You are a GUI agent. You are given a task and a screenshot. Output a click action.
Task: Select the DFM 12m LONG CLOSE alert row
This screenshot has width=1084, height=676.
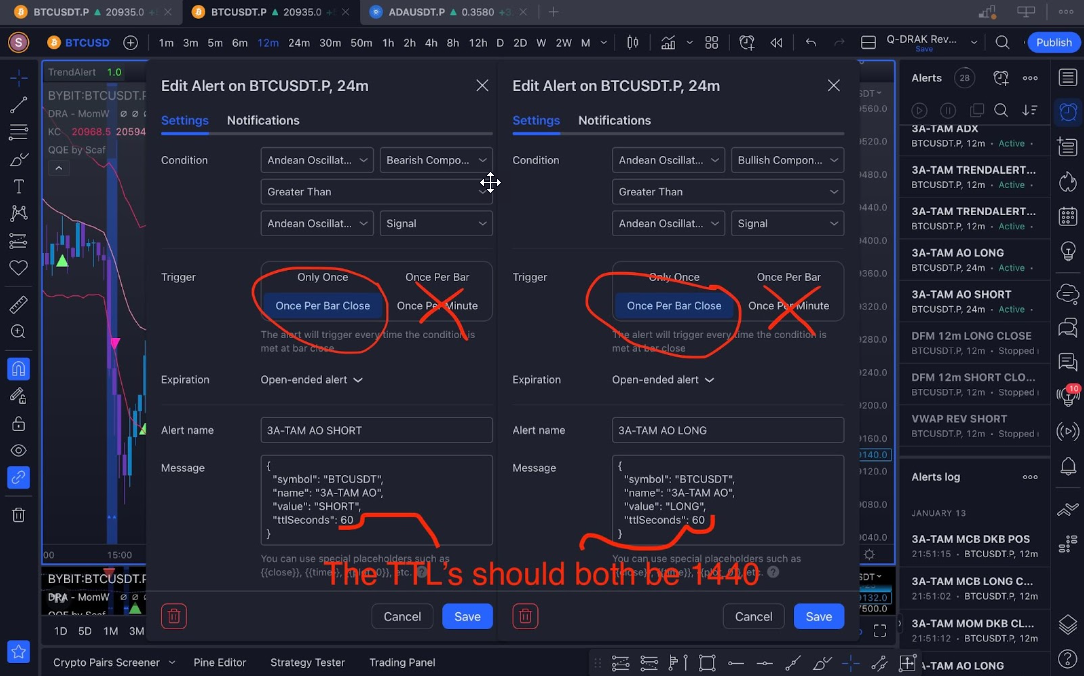(x=973, y=343)
